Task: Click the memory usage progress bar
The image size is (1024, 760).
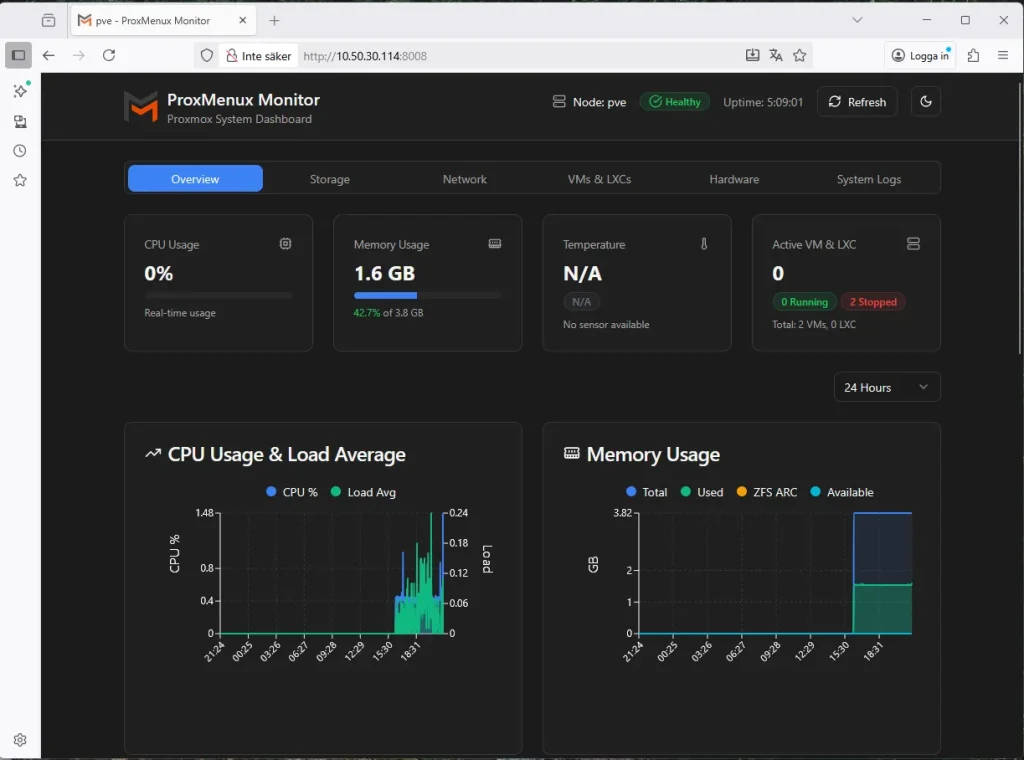Action: coord(427,296)
